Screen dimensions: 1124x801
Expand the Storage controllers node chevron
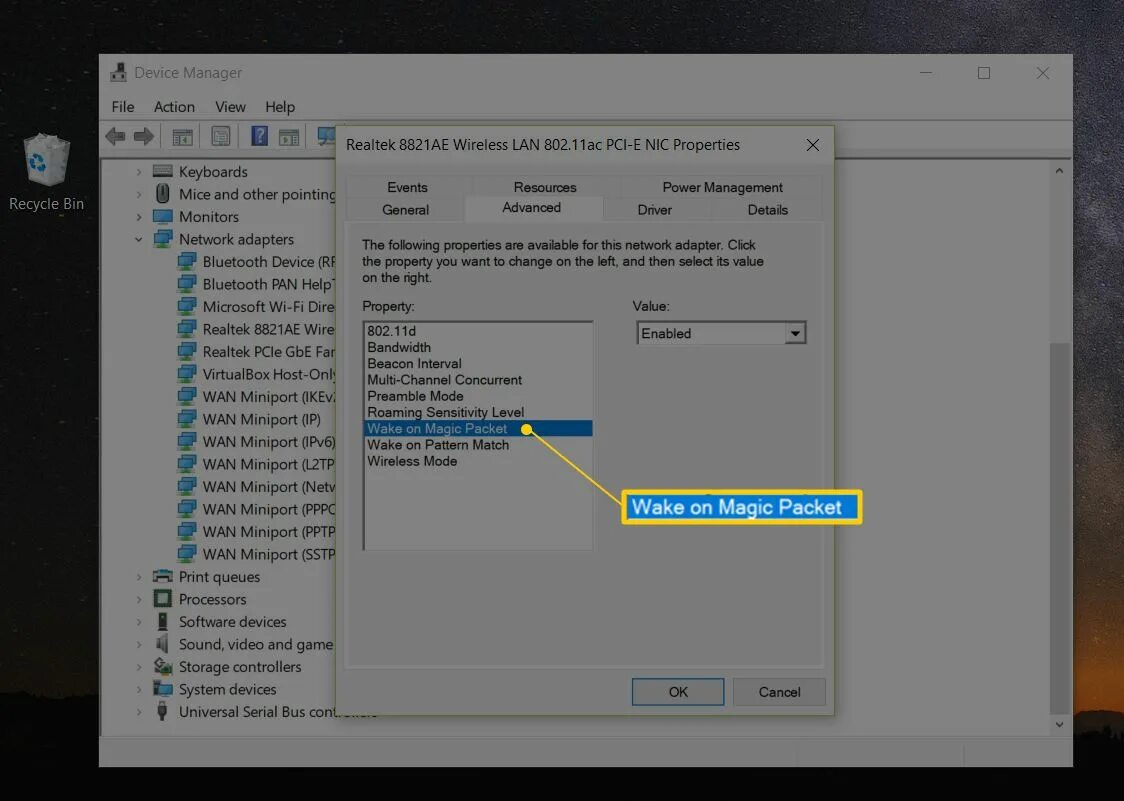(138, 667)
